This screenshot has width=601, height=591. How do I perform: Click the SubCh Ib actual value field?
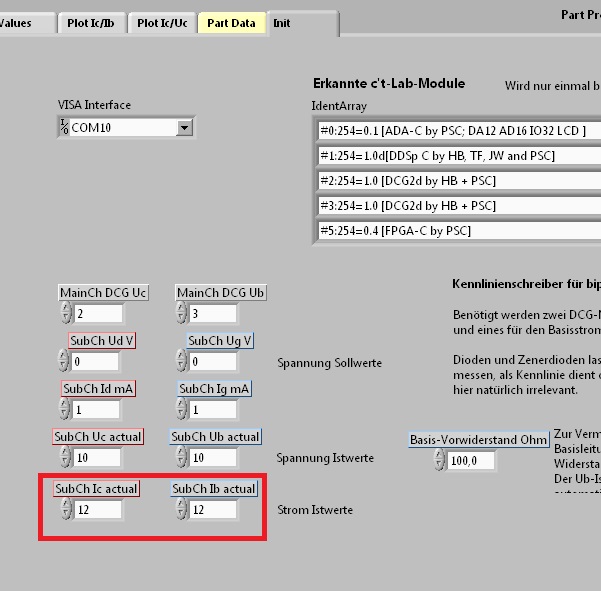coord(213,510)
